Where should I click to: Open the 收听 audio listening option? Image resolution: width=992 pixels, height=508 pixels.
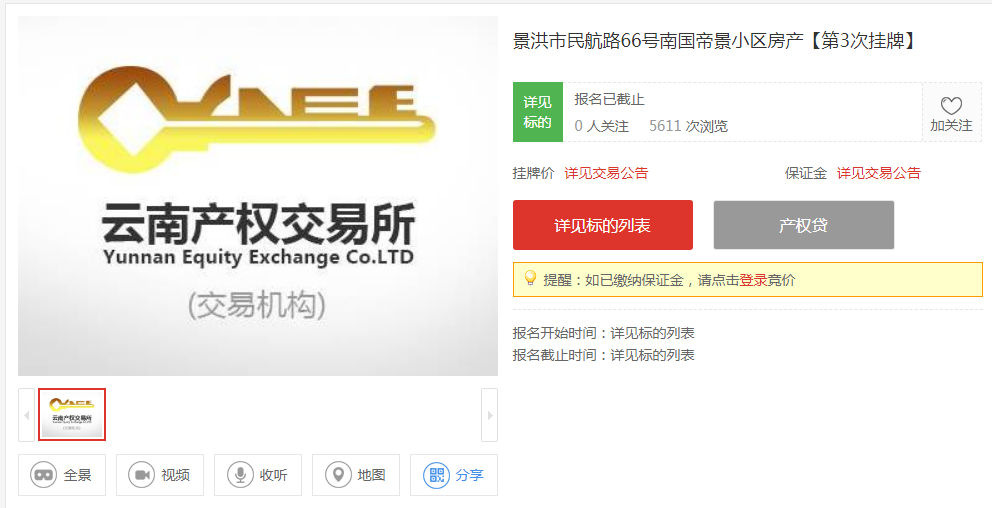pyautogui.click(x=257, y=474)
